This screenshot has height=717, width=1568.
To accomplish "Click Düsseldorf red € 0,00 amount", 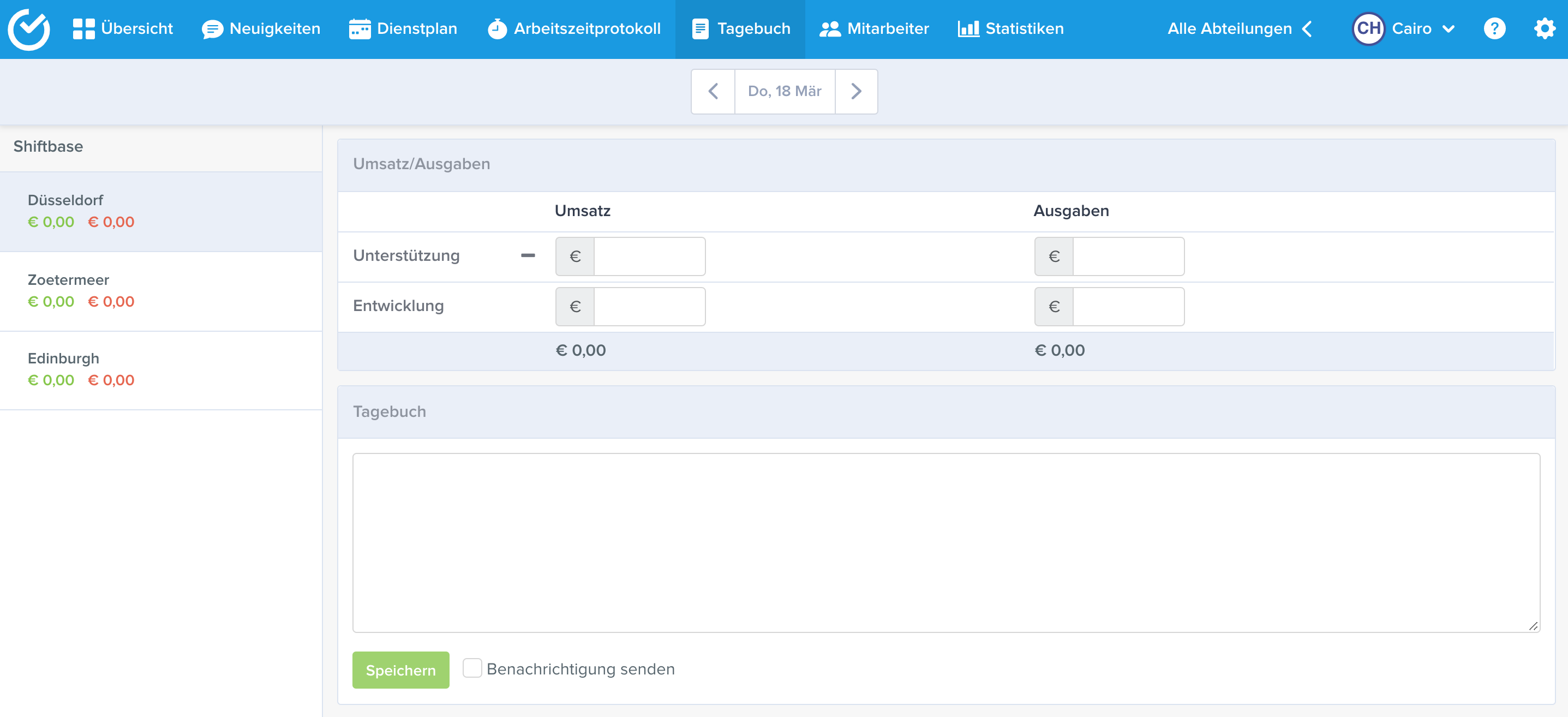I will (x=111, y=222).
